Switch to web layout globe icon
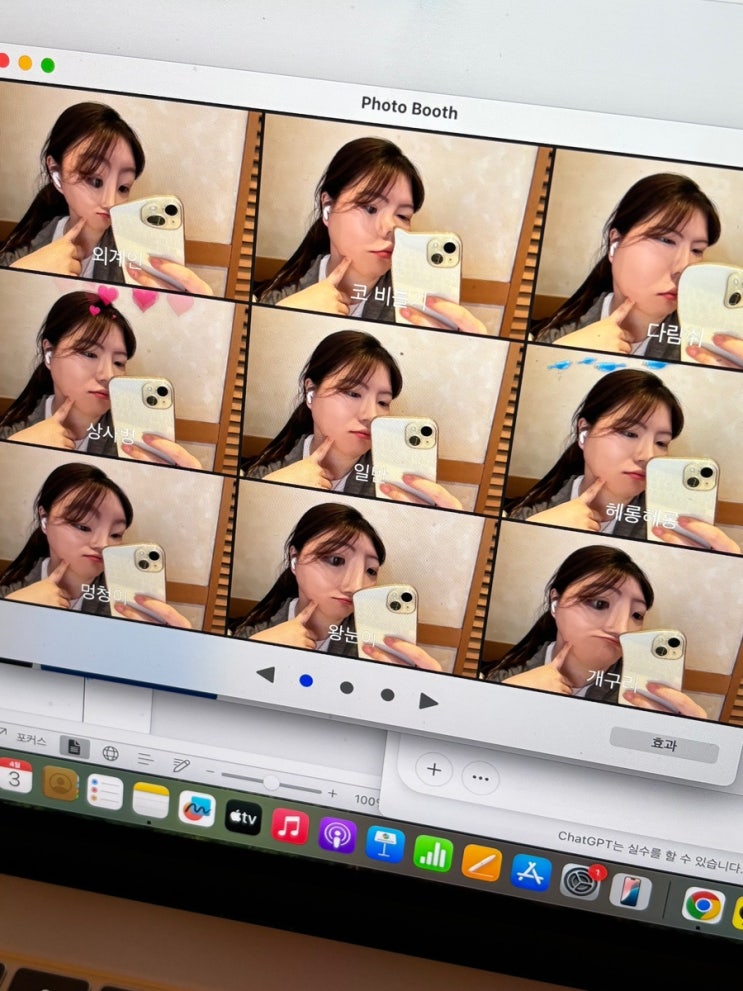Image resolution: width=743 pixels, height=991 pixels. point(111,753)
